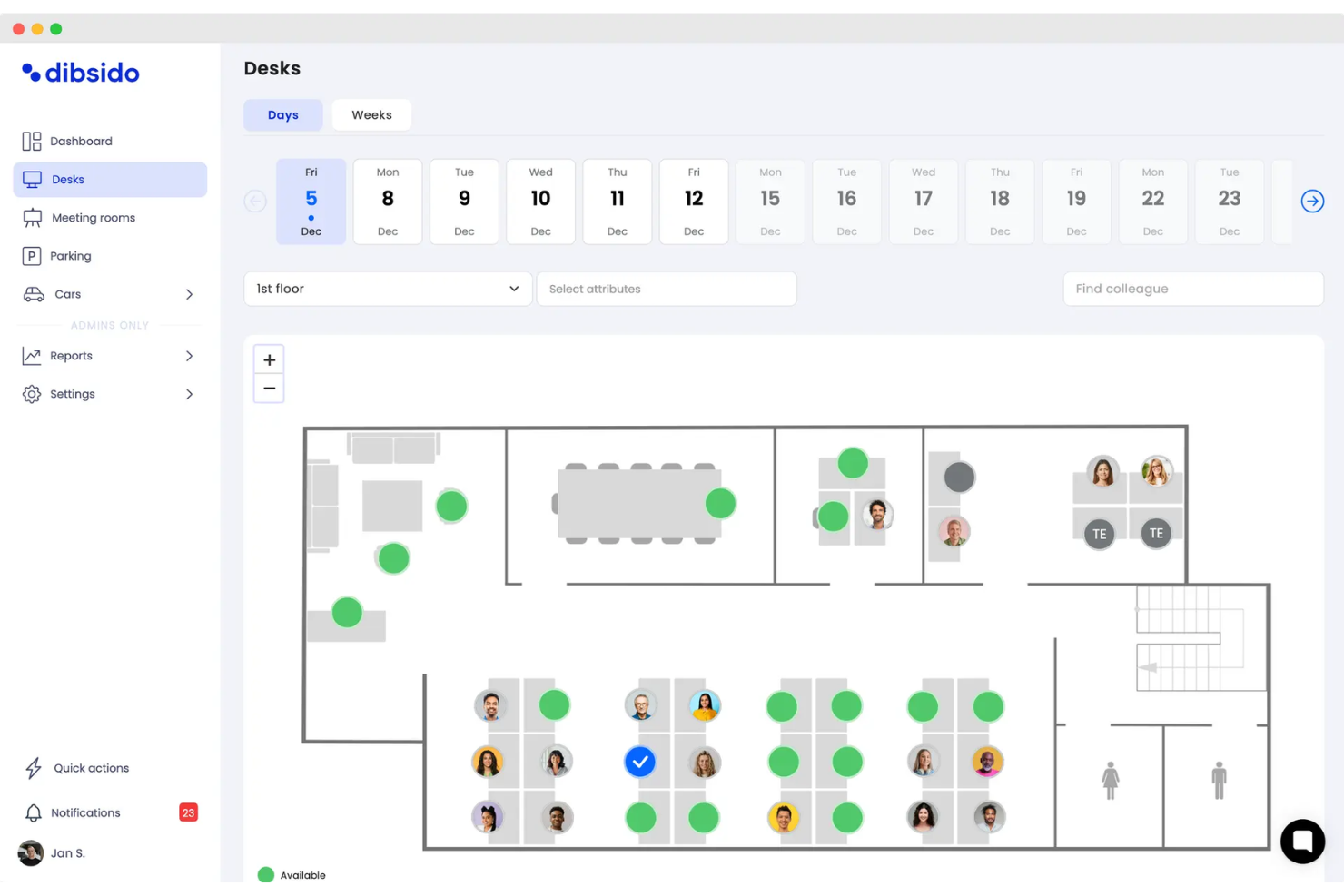This screenshot has width=1344, height=896.
Task: Open the 1st floor dropdown
Action: click(x=388, y=289)
